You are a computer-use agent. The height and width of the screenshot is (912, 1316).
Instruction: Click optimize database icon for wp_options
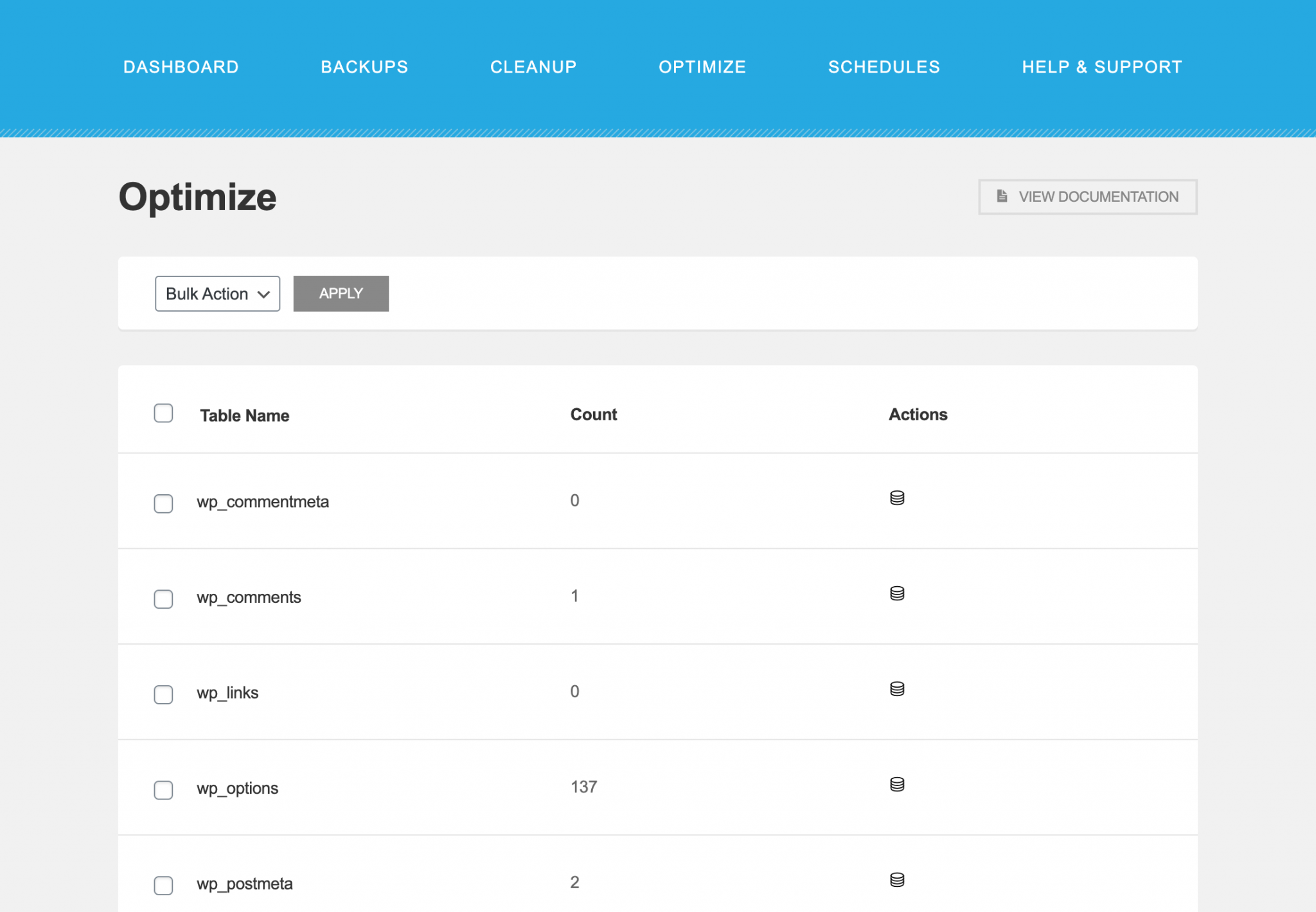click(x=897, y=784)
